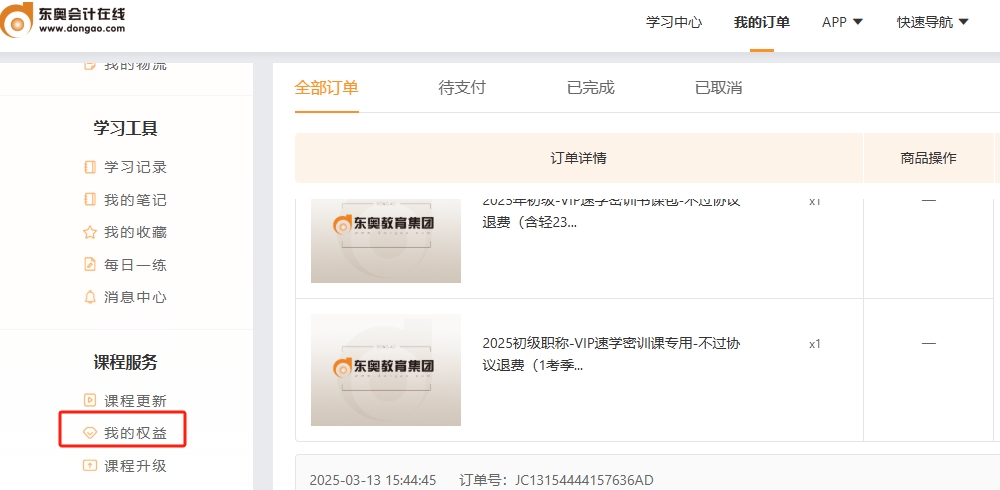This screenshot has height=490, width=1000.
Task: Switch to the 待支付 tab
Action: click(462, 87)
